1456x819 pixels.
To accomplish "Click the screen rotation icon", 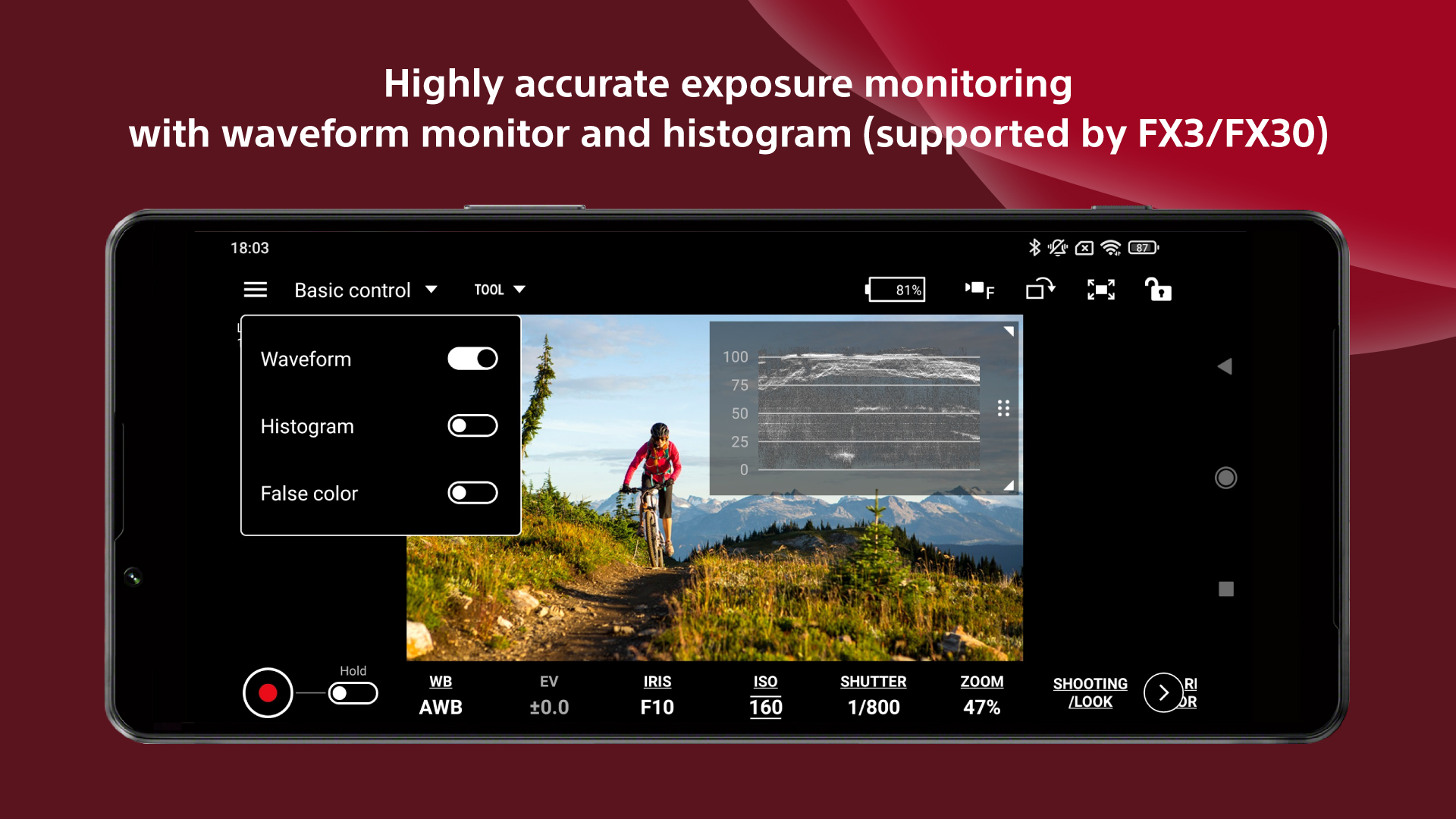I will point(1040,290).
